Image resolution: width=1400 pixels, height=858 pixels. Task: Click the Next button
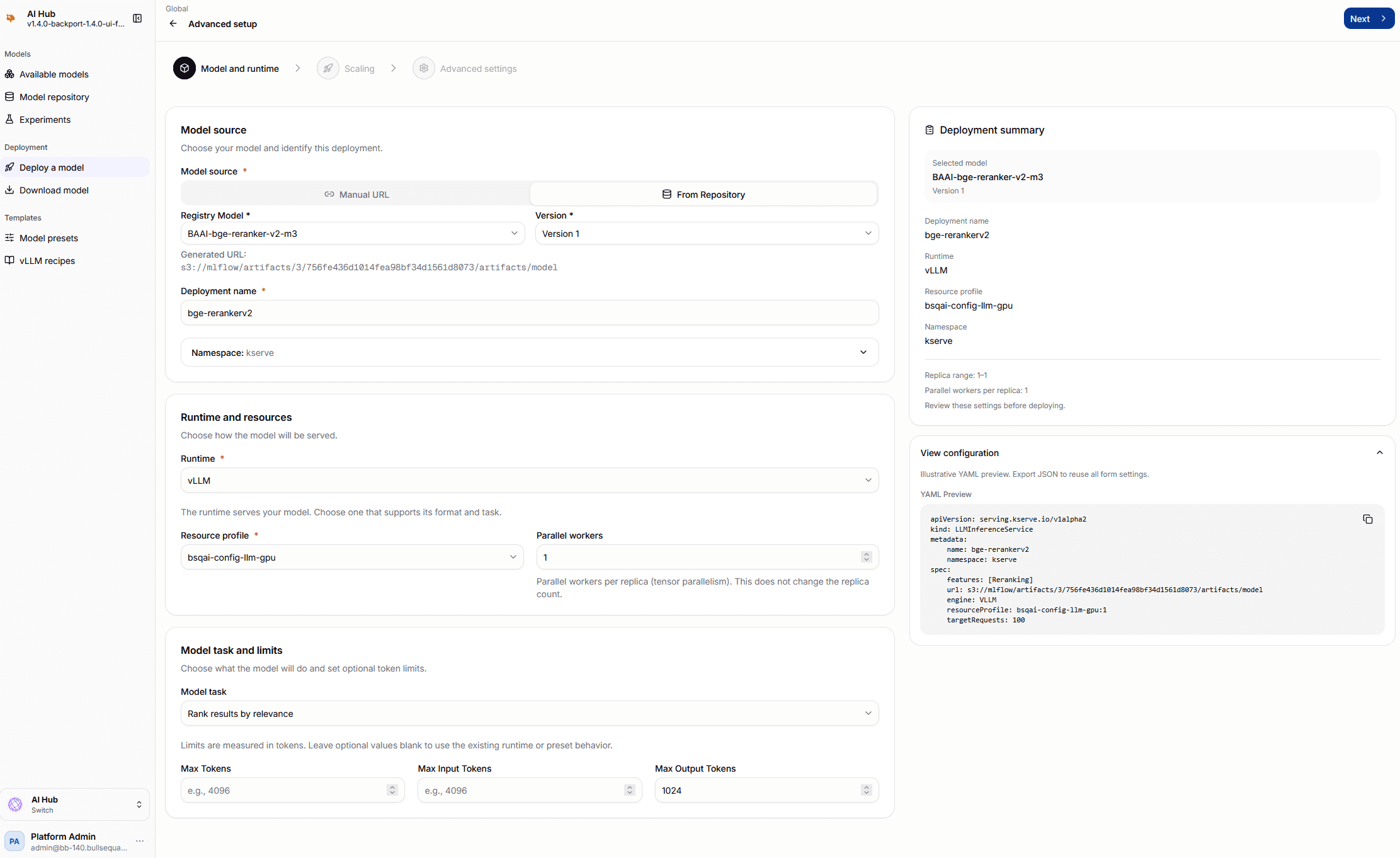pyautogui.click(x=1369, y=18)
